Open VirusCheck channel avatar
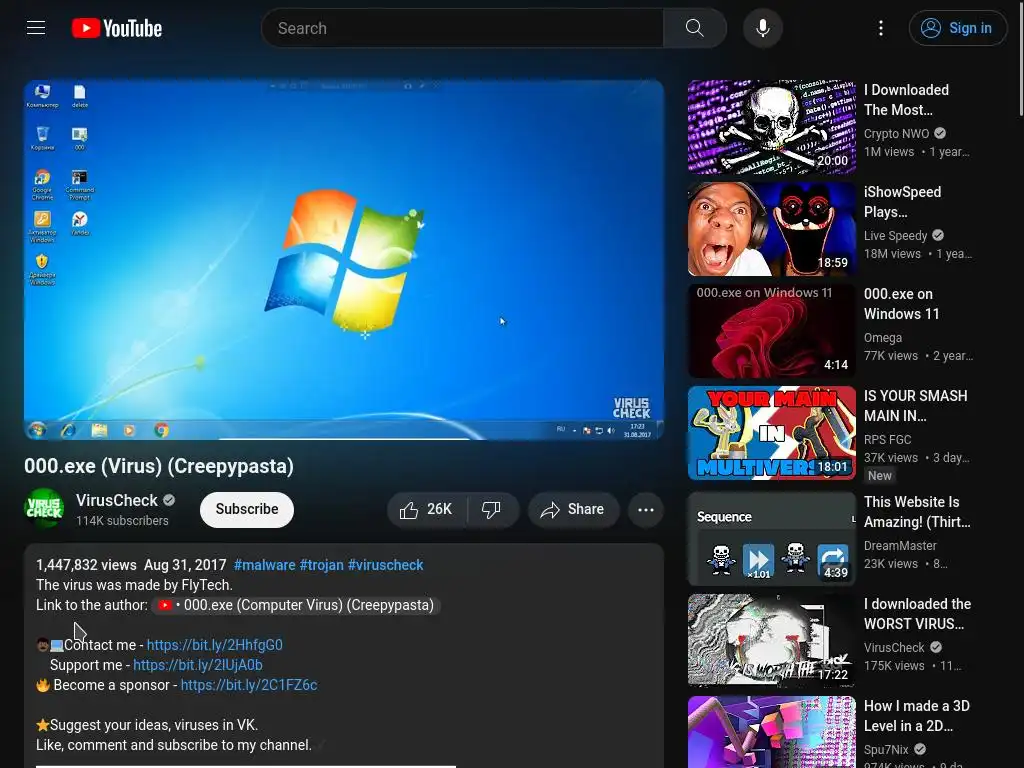Screen dimensions: 1024x768 44,508
